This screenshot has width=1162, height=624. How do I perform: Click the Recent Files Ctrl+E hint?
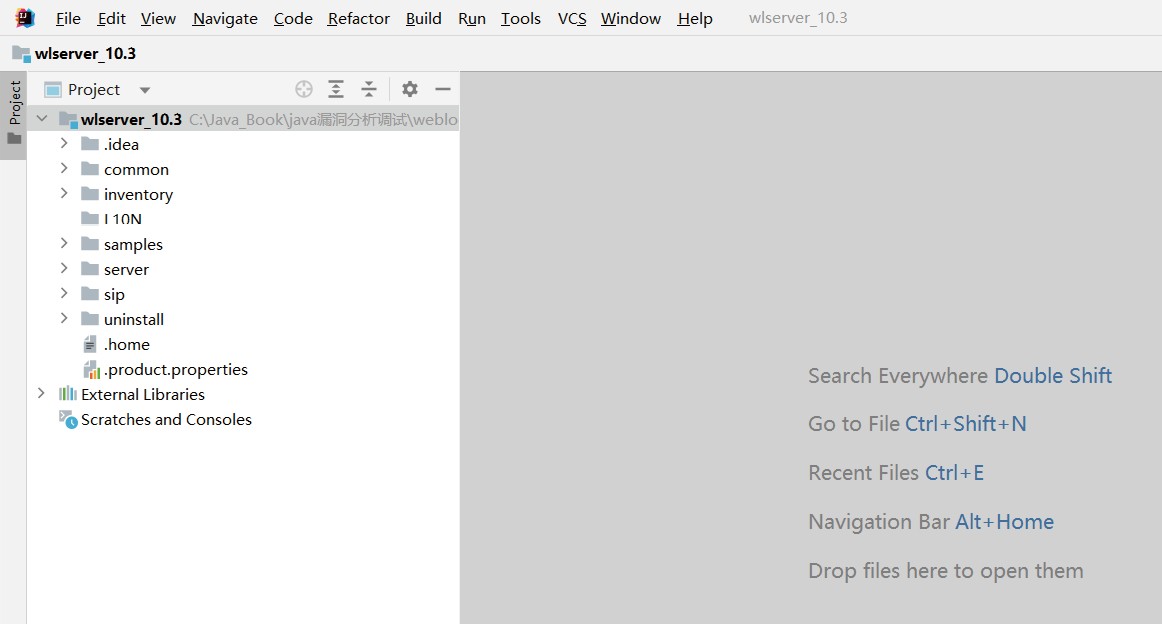(x=896, y=473)
